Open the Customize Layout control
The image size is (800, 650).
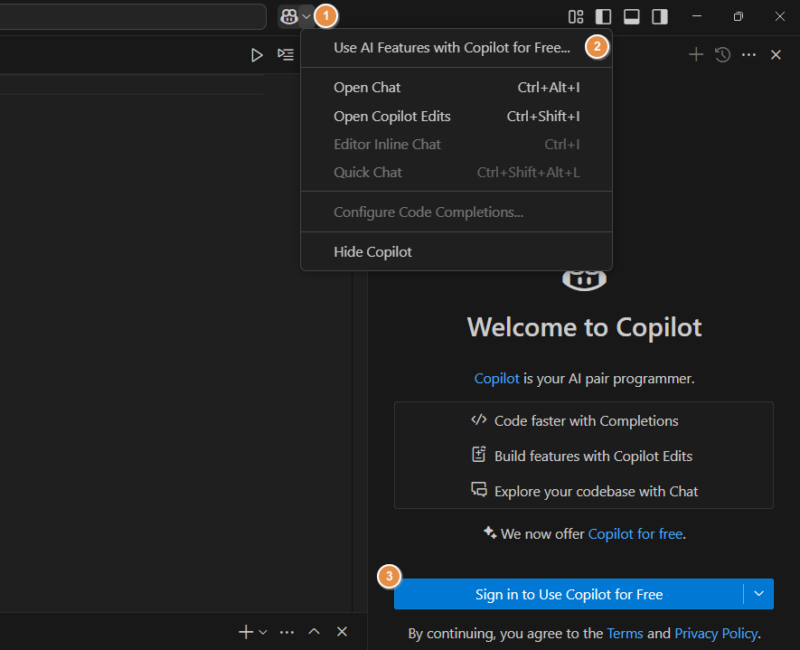point(575,16)
